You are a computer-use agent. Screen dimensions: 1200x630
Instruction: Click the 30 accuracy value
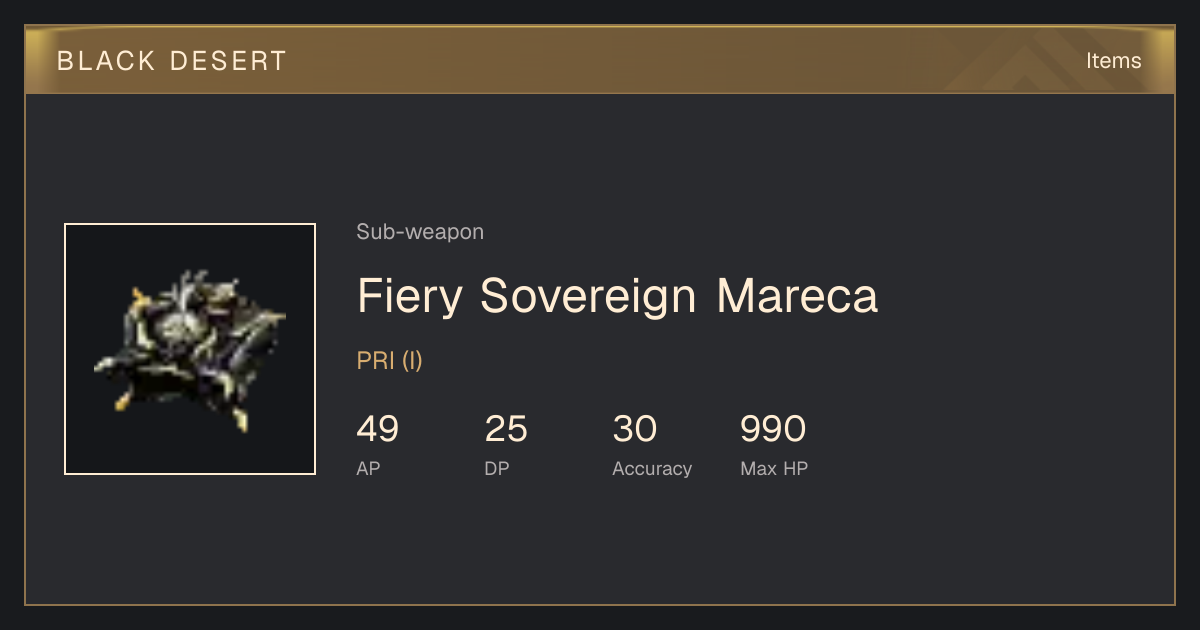[635, 429]
